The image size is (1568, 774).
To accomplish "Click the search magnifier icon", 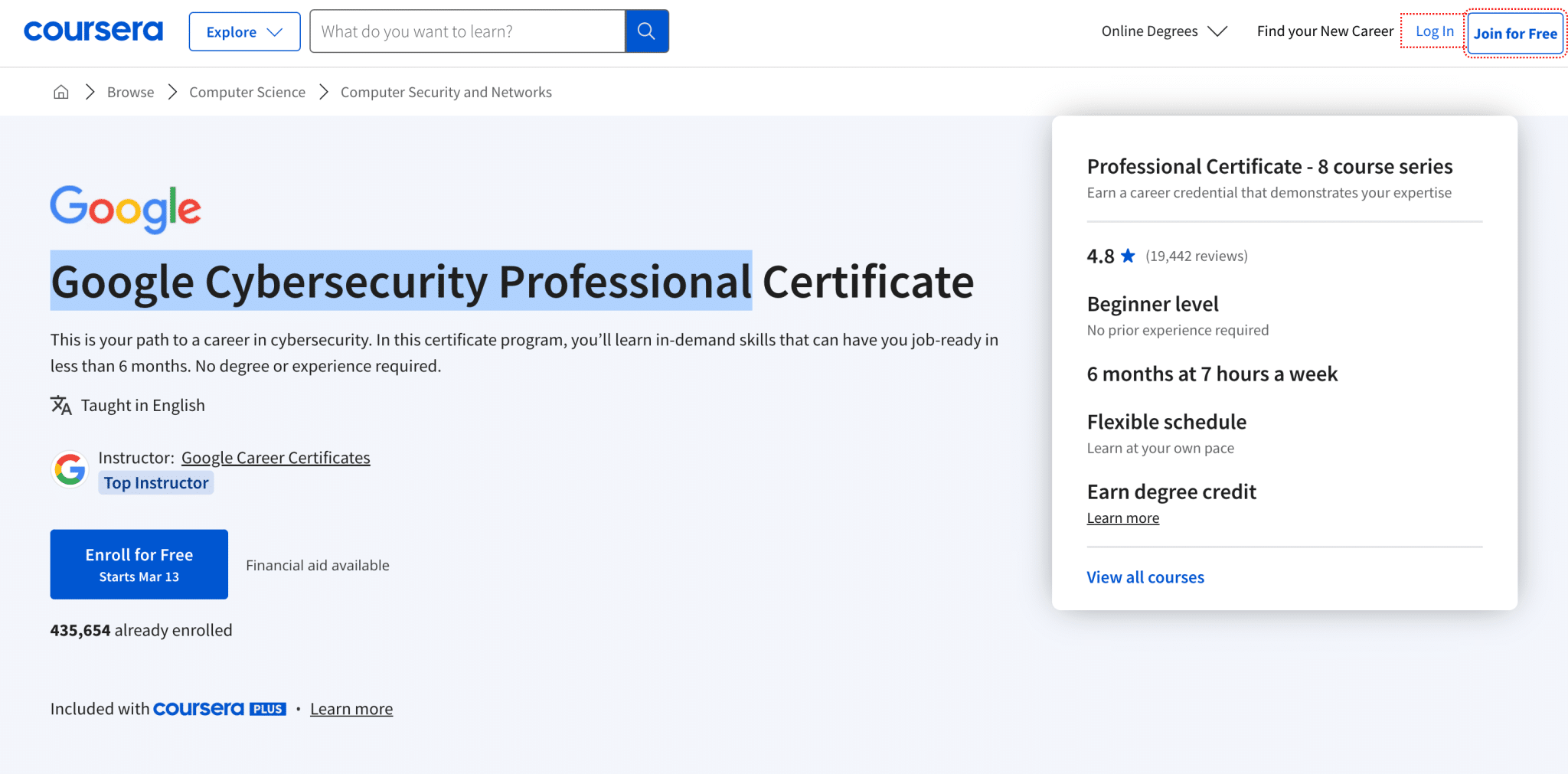I will click(x=645, y=31).
